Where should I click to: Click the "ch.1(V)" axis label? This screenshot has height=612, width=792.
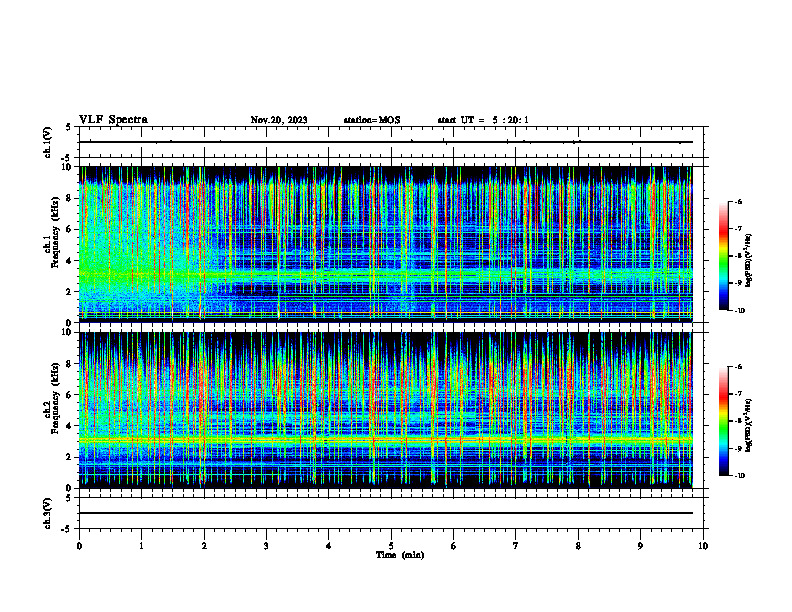(47, 142)
